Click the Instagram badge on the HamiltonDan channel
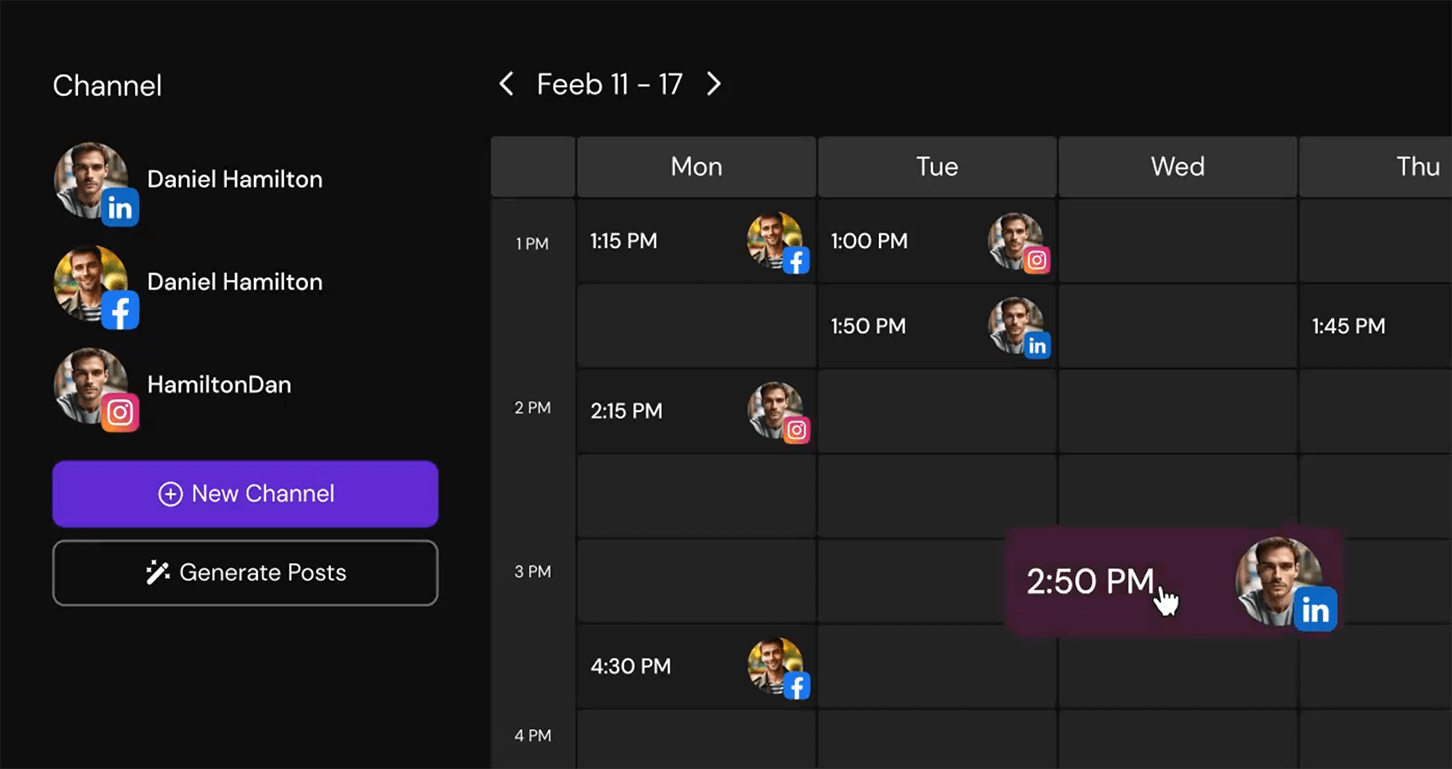The width and height of the screenshot is (1452, 769). click(x=120, y=413)
